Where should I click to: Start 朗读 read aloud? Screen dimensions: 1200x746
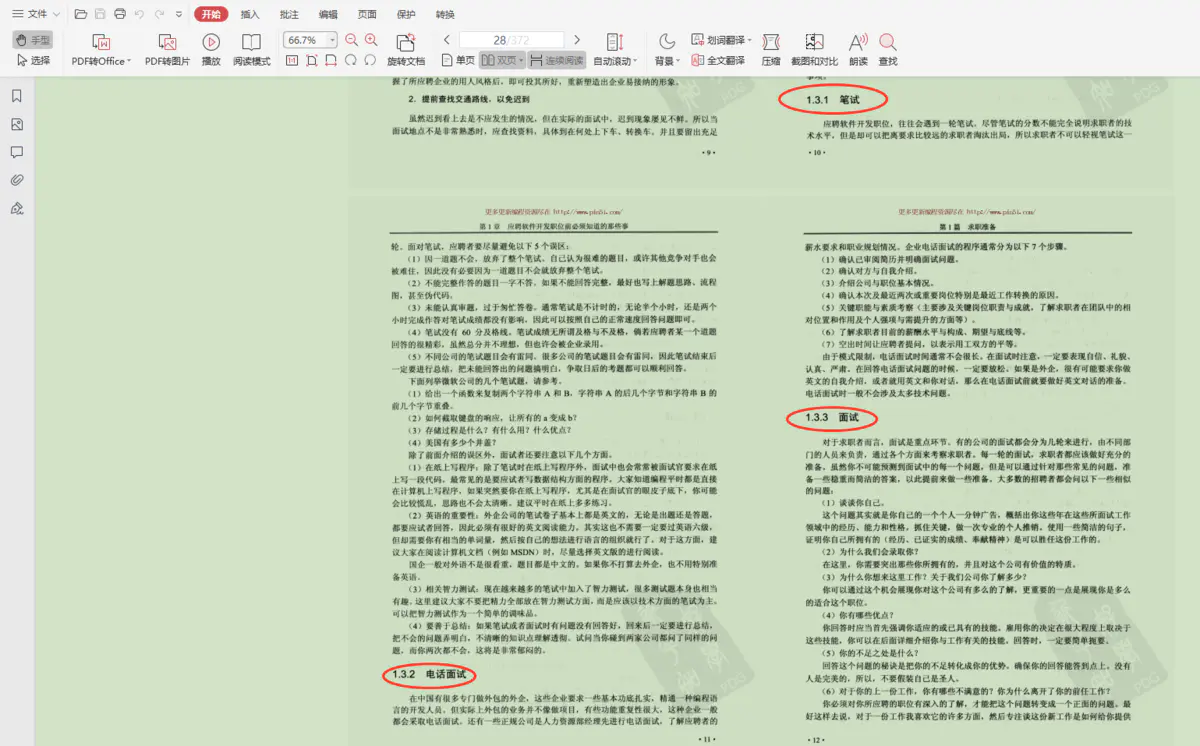[858, 50]
